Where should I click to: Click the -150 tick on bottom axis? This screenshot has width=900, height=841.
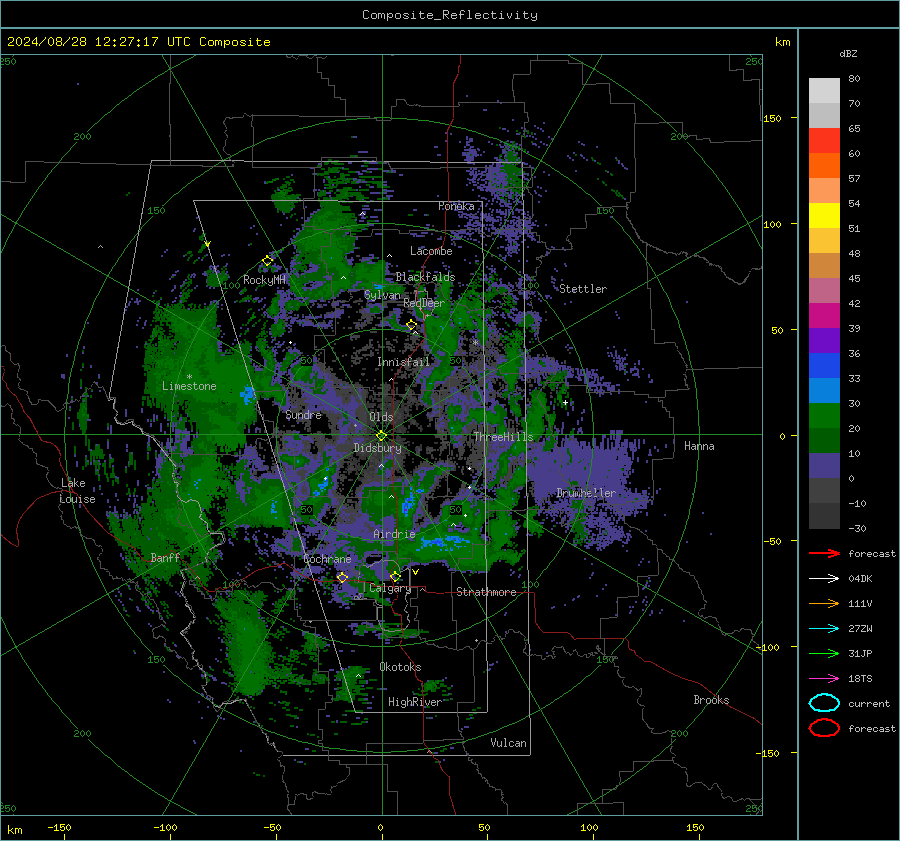pos(59,828)
